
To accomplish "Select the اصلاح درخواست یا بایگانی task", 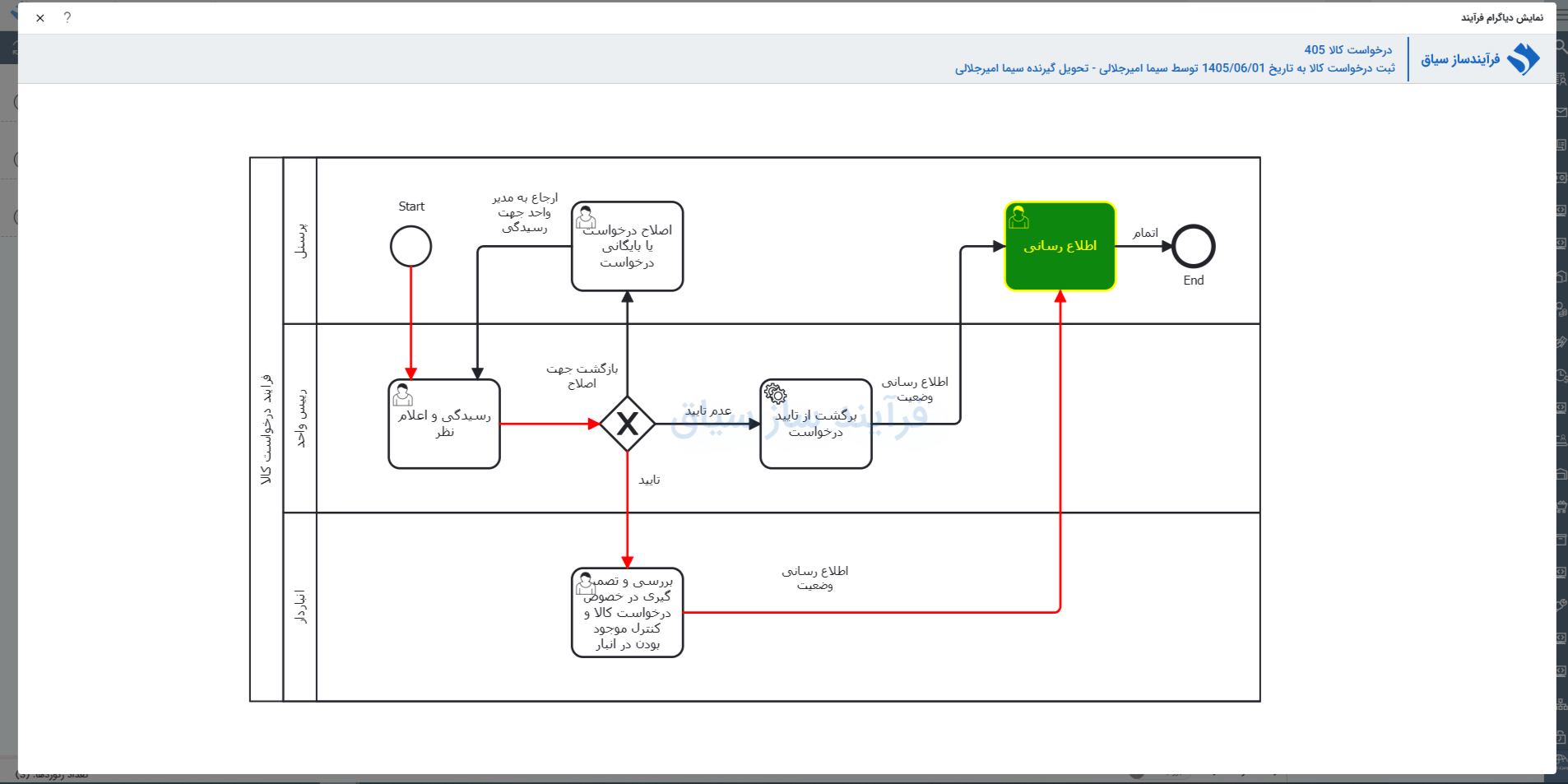I will click(x=628, y=246).
